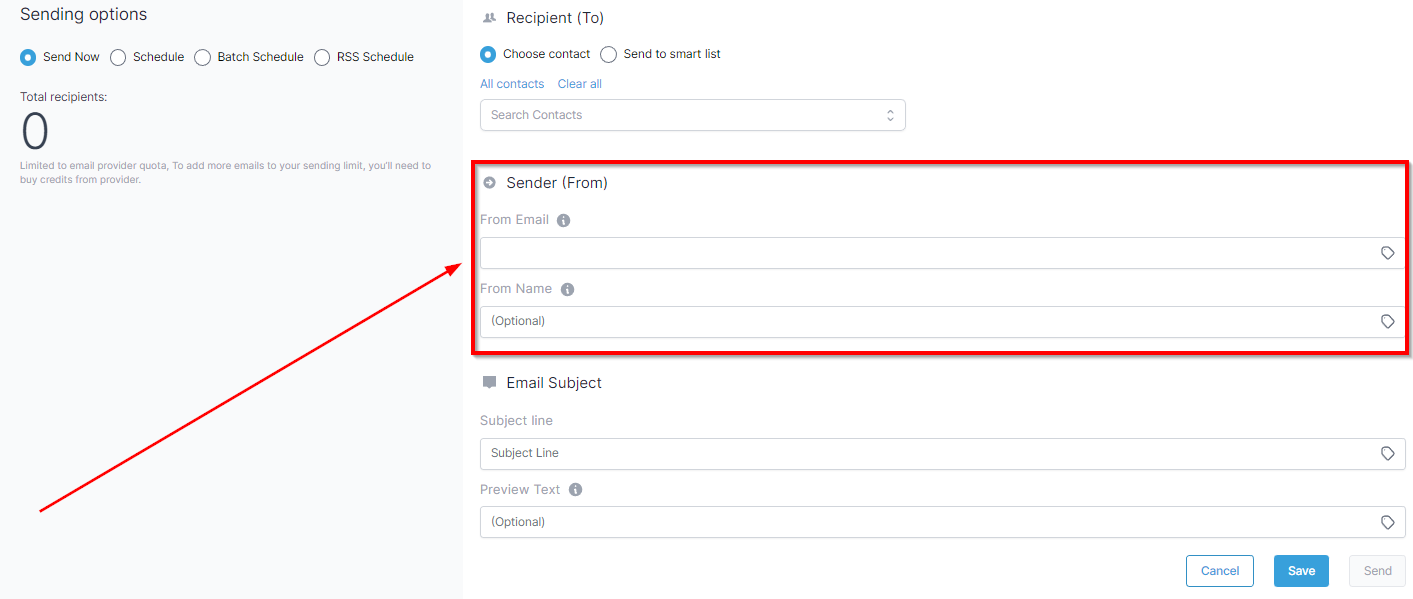Click the All contacts link
Viewport: 1413px width, 599px height.
coord(512,84)
